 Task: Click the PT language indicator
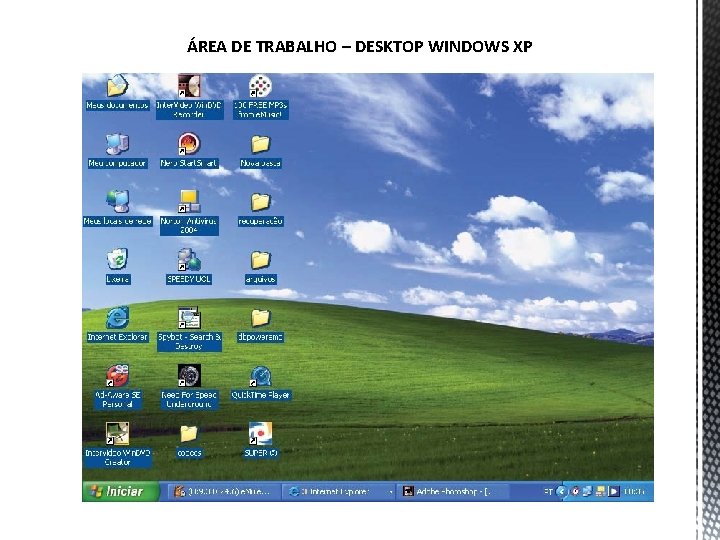(548, 491)
